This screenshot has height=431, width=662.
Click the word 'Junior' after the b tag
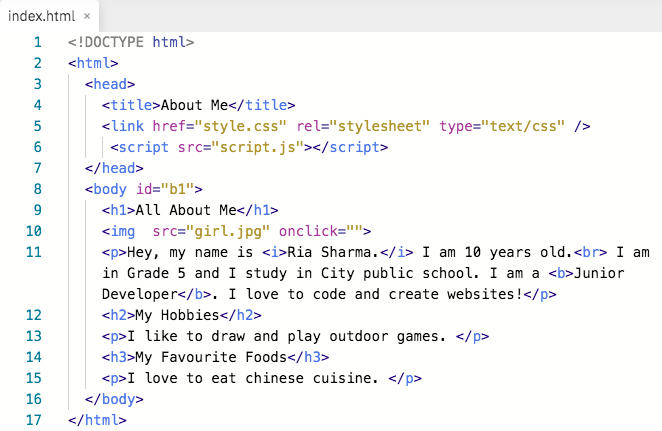(x=599, y=273)
